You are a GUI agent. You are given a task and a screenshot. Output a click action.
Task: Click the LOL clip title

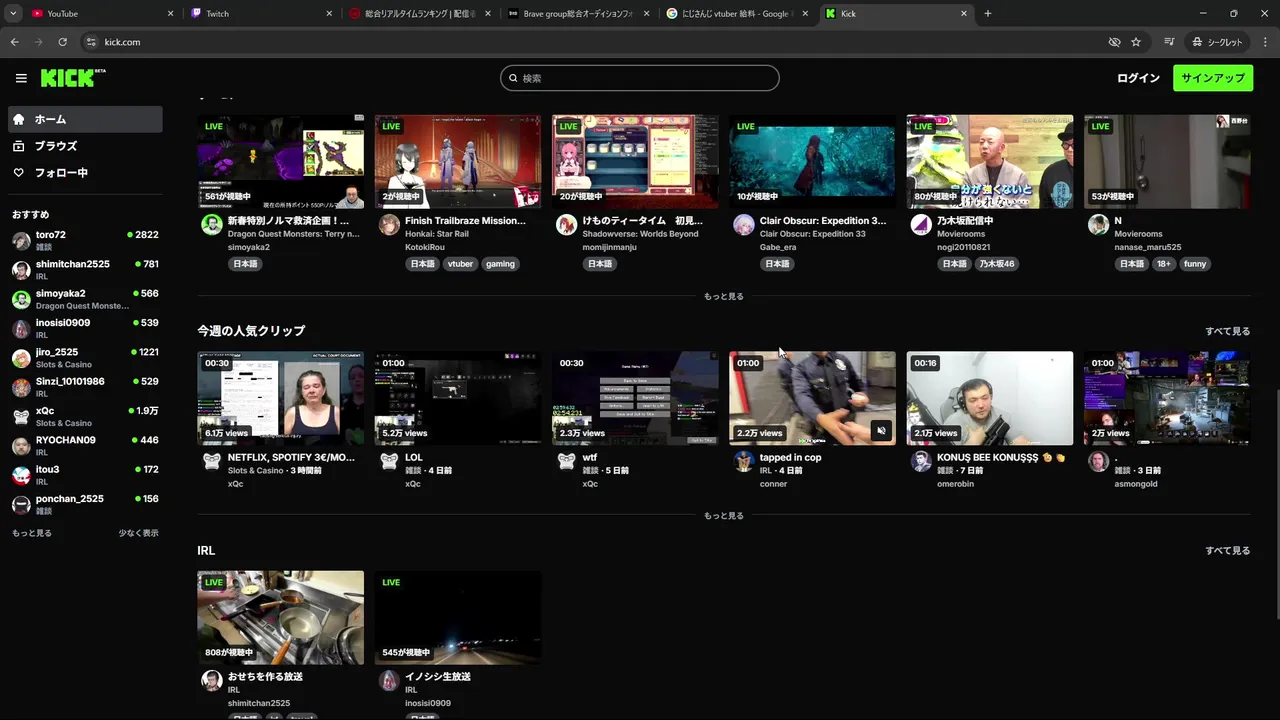coord(414,458)
